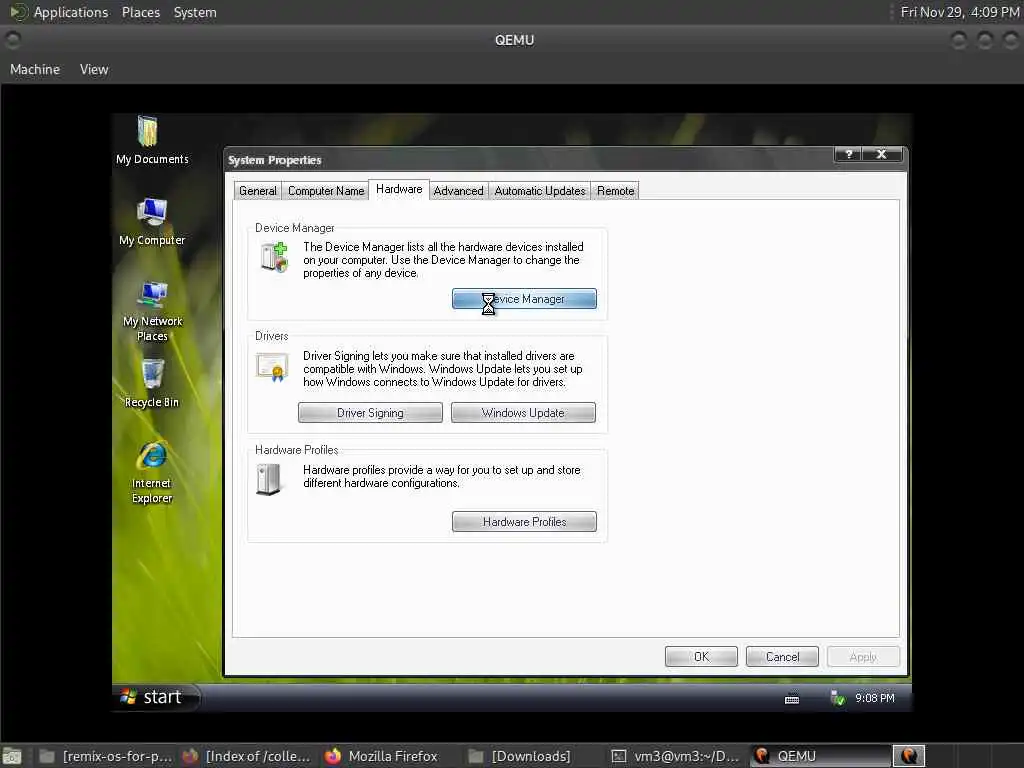Open My Network Places icon
1024x768 pixels.
click(152, 310)
